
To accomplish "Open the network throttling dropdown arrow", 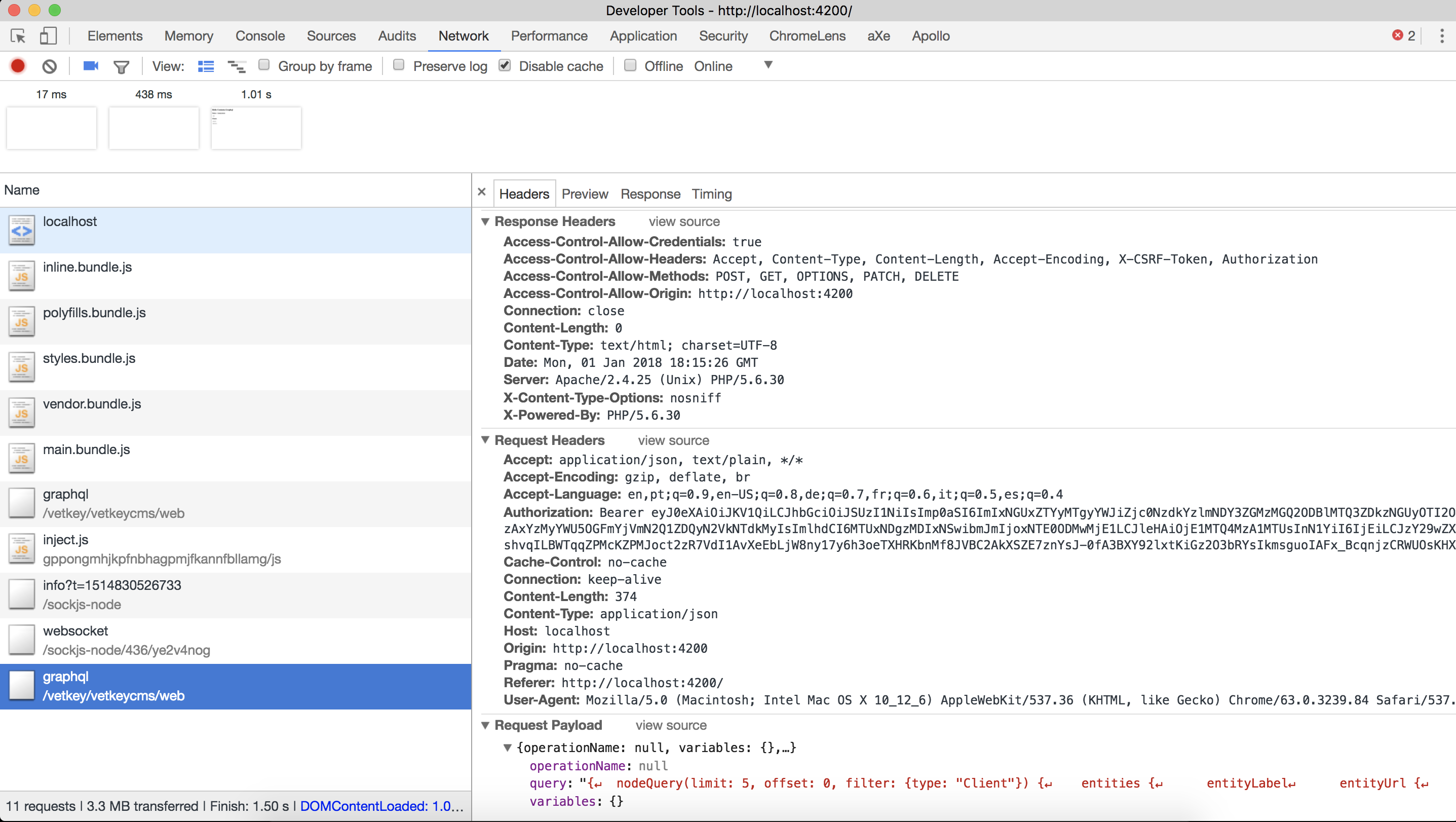I will coord(768,65).
